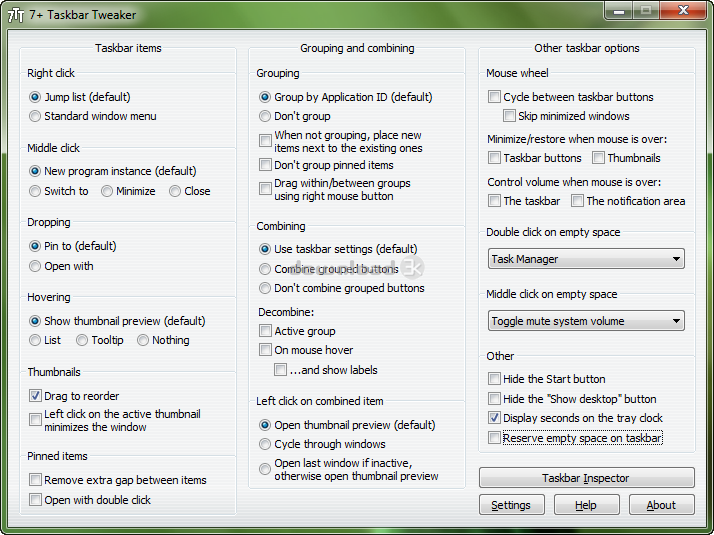
Task: Click the 7+ Taskbar Tweaker title icon
Action: 17,15
